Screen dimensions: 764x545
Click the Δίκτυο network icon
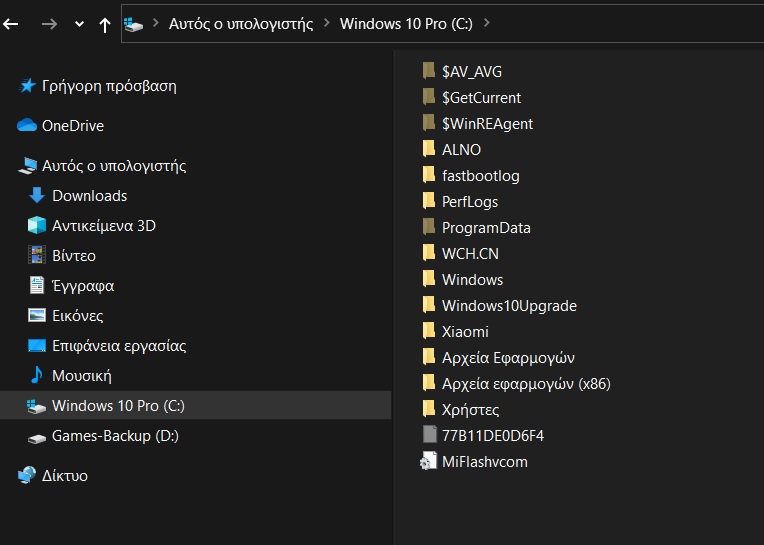27,476
